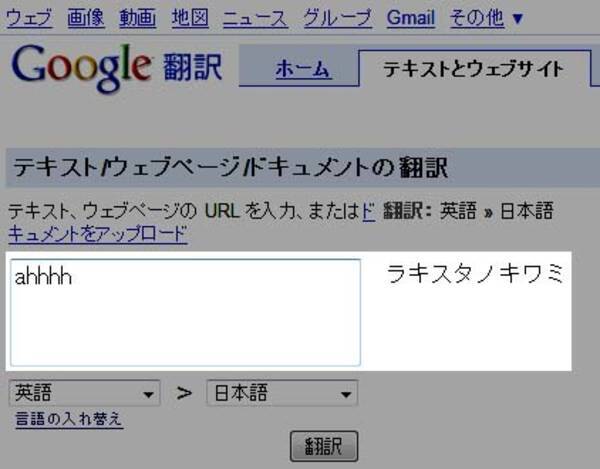Image resolution: width=600 pixels, height=469 pixels.
Task: Select the テキストとウェブサイト tab
Action: click(474, 69)
